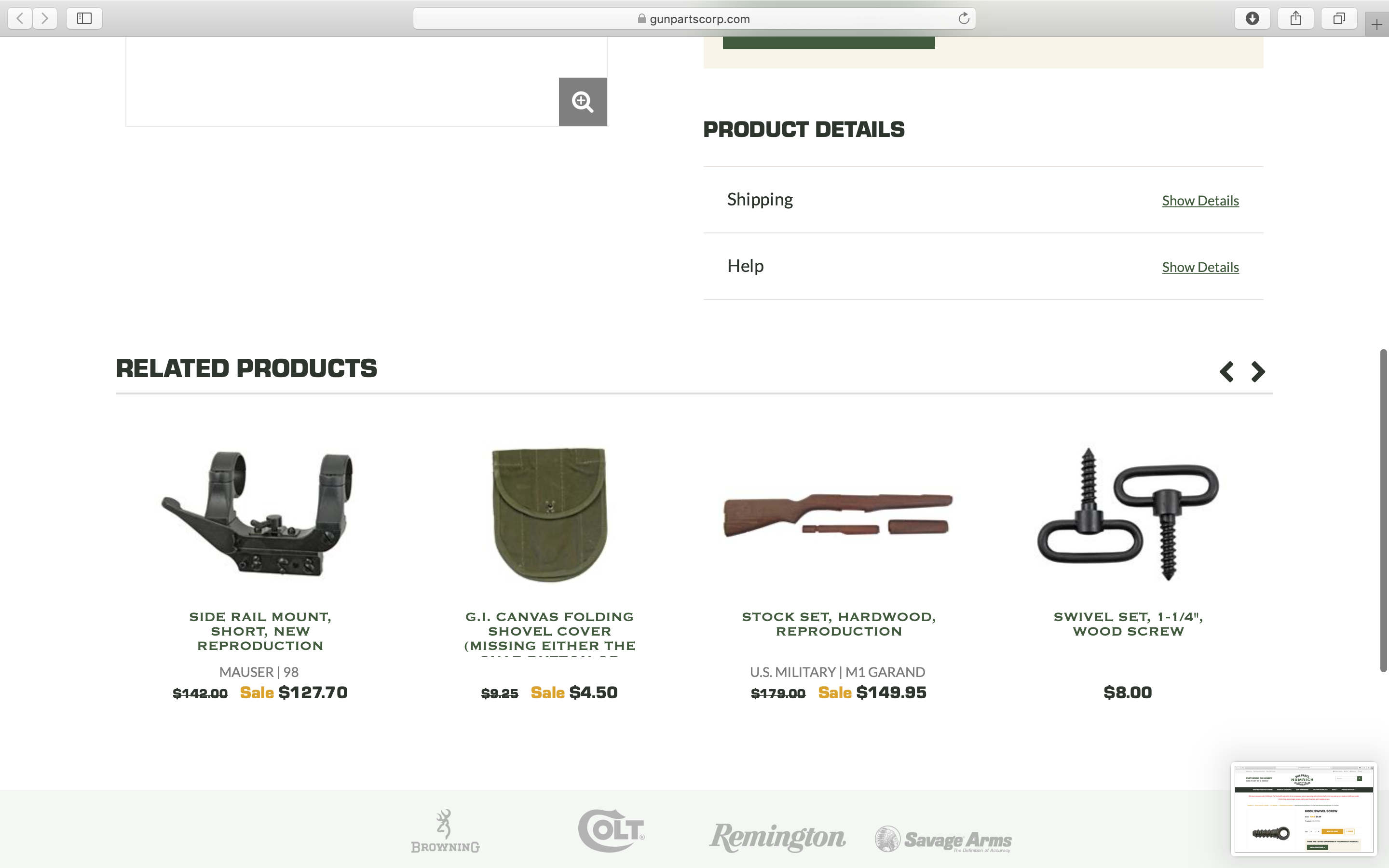Click Safari back navigation arrow
The height and width of the screenshot is (868, 1389).
coord(20,18)
